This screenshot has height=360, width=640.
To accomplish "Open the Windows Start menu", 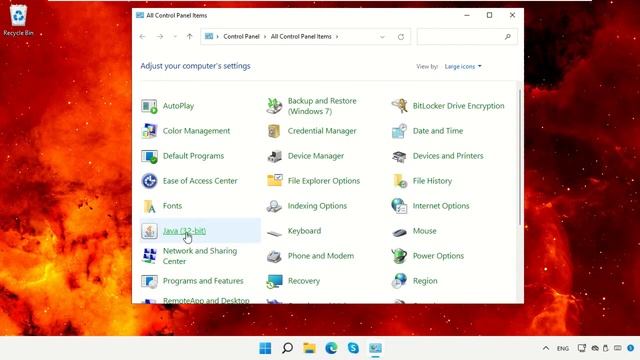I will (x=265, y=348).
